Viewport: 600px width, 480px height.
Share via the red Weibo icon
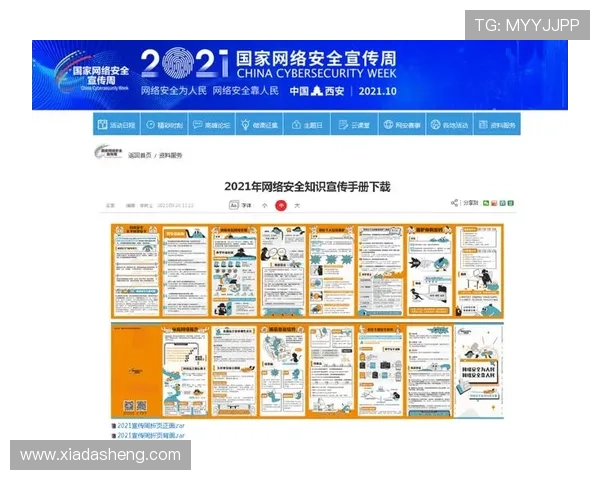pyautogui.click(x=494, y=203)
